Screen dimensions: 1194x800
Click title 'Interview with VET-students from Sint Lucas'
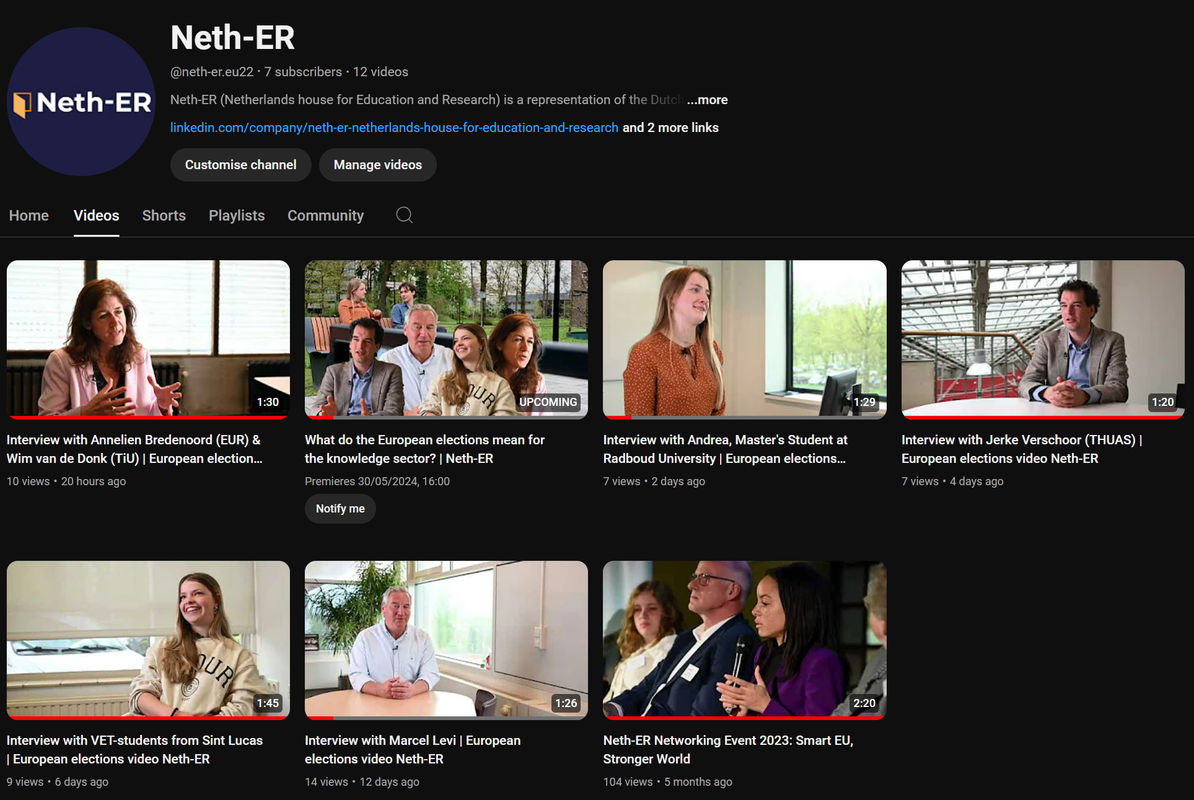coord(135,750)
